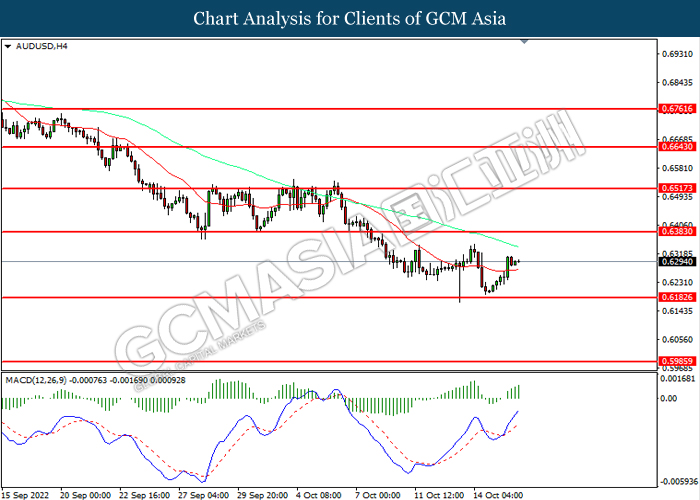Viewport: 700px width, 500px height.
Task: Select the 0.66430 price level label
Action: tap(678, 146)
